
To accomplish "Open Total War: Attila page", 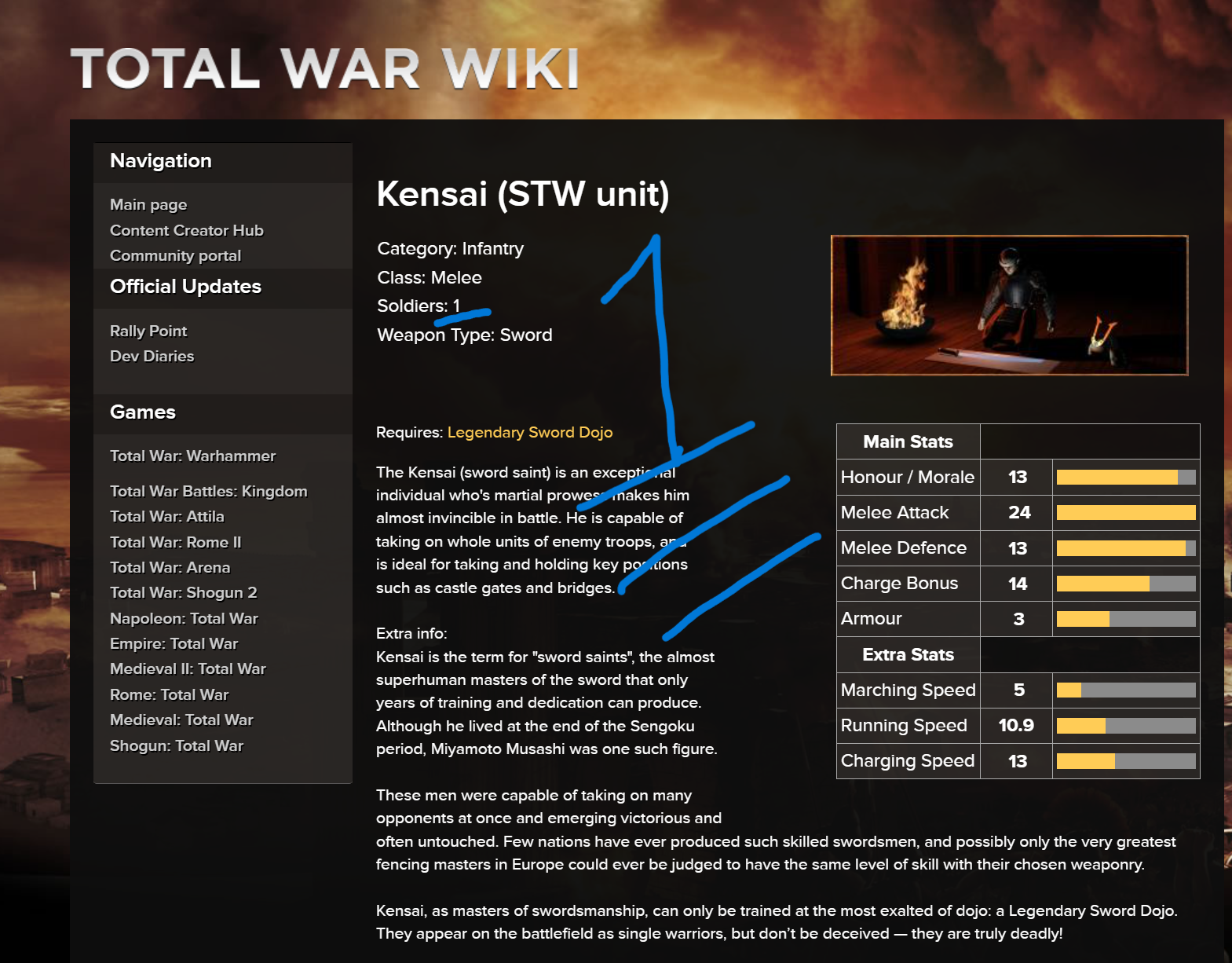I will click(x=167, y=516).
